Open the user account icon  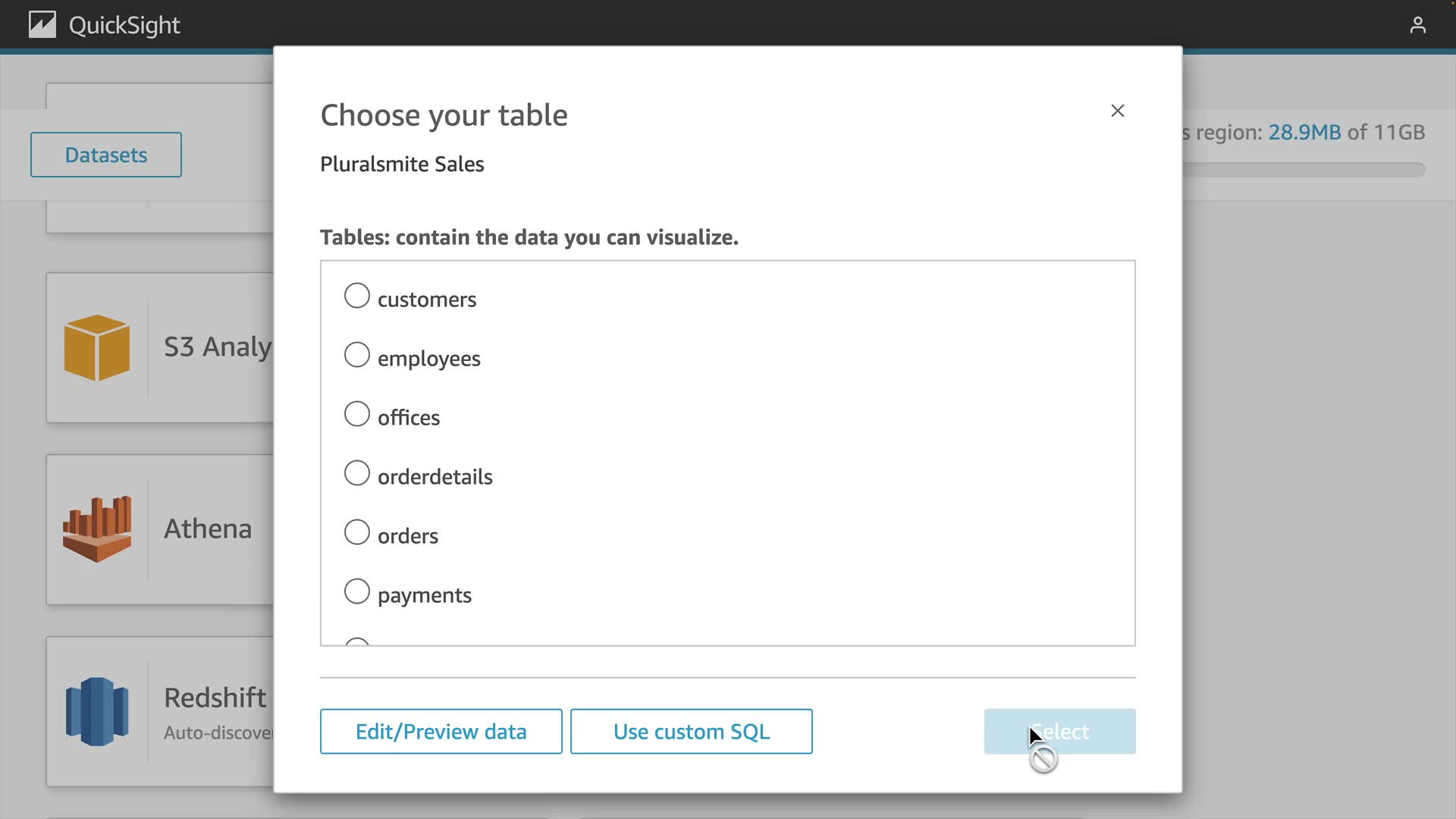point(1417,25)
